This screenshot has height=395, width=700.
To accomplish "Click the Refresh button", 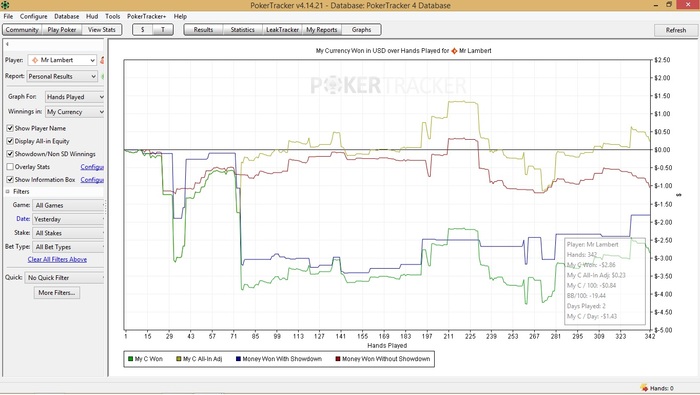I will coord(675,30).
